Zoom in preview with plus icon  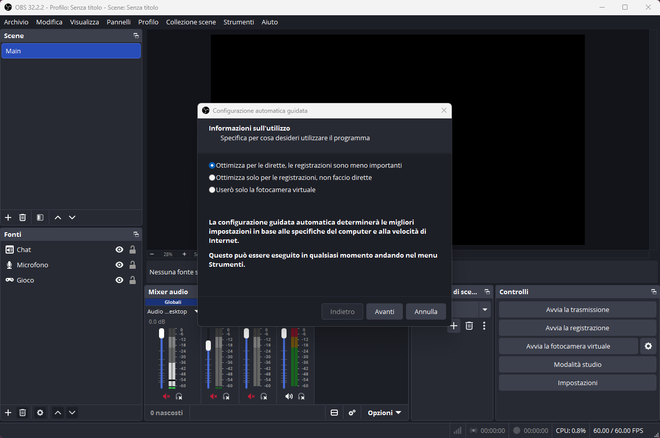184,254
